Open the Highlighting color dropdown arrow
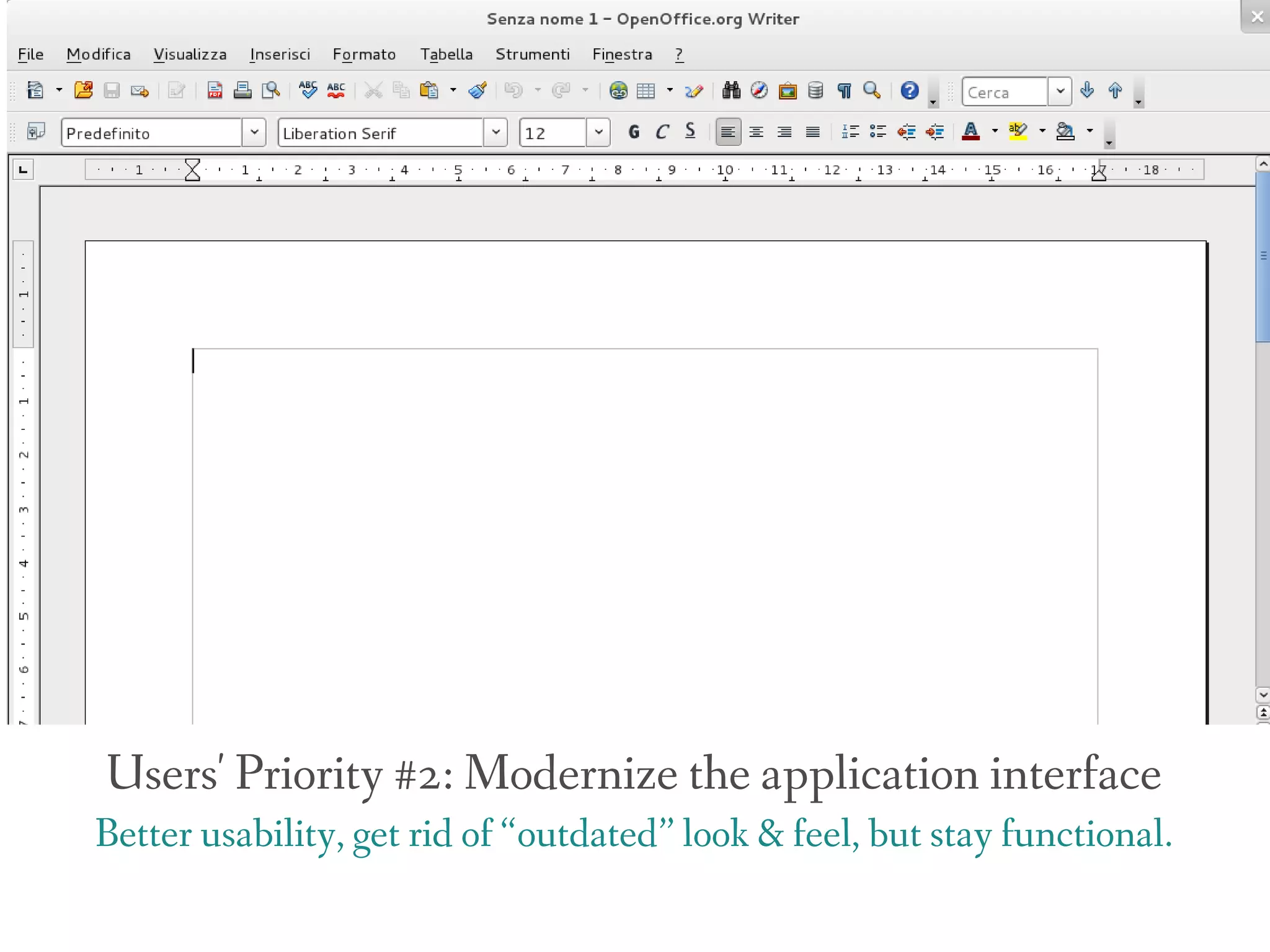 [x=1042, y=131]
